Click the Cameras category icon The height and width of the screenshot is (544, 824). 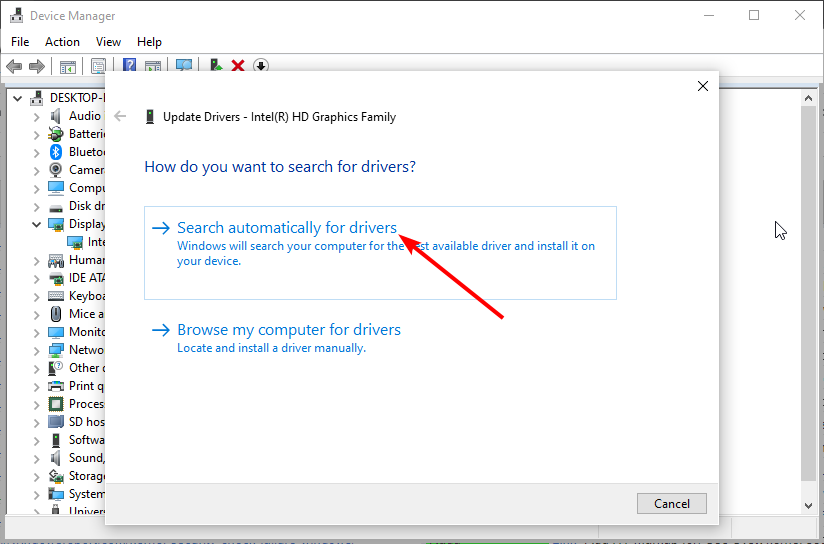(56, 170)
